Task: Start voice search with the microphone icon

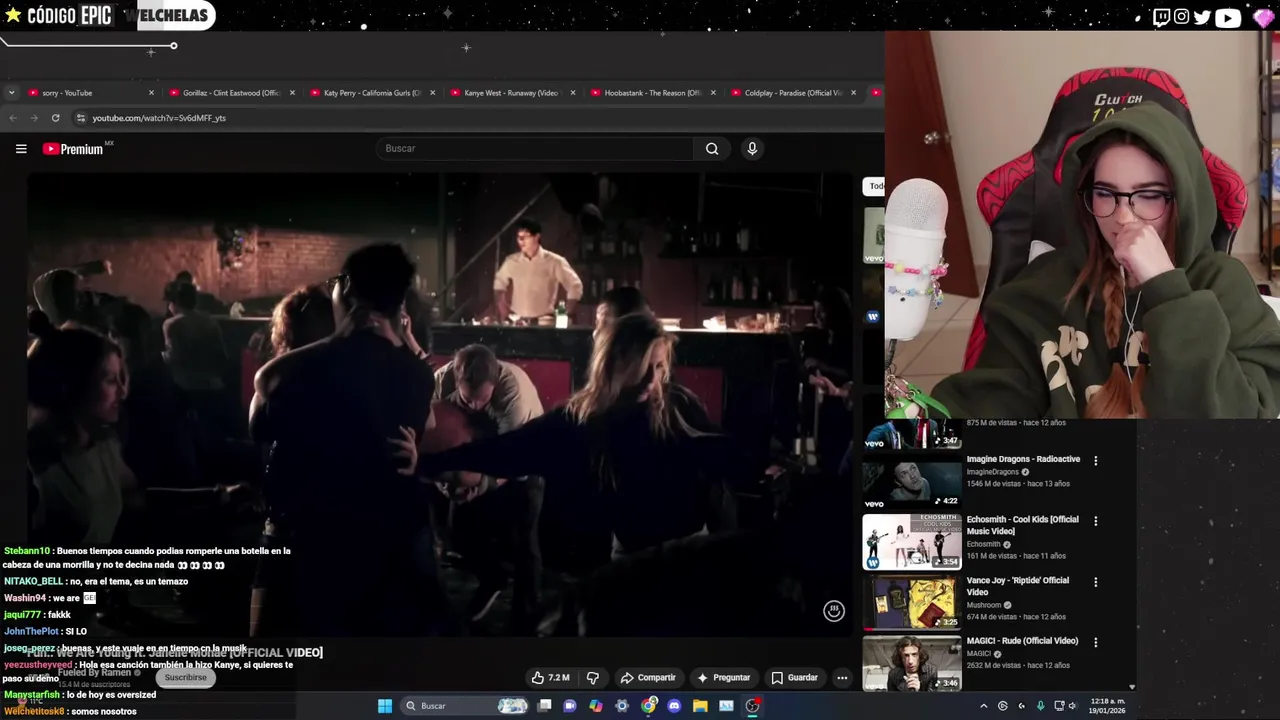Action: [x=752, y=149]
